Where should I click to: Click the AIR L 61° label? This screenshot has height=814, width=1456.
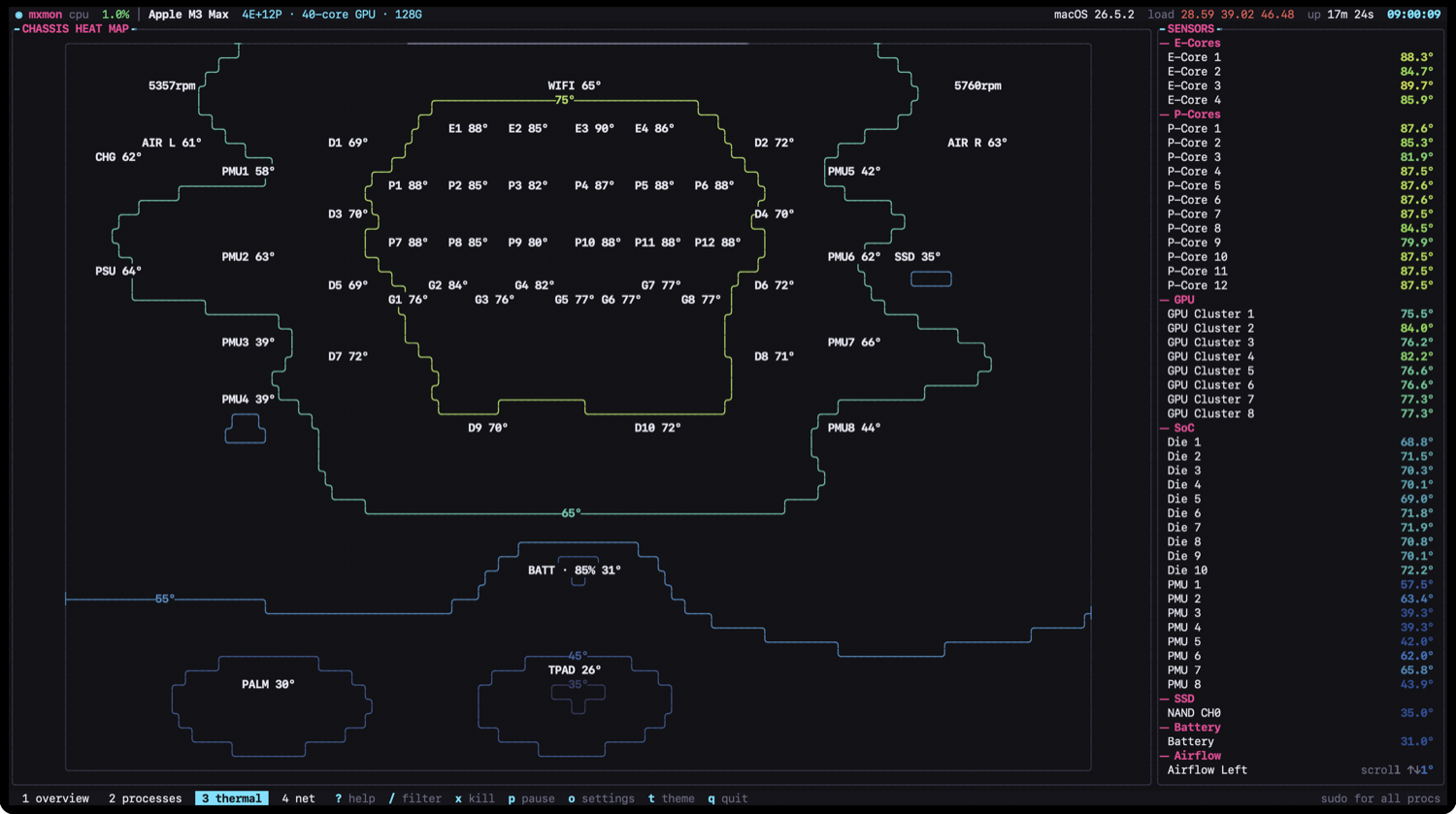(172, 143)
